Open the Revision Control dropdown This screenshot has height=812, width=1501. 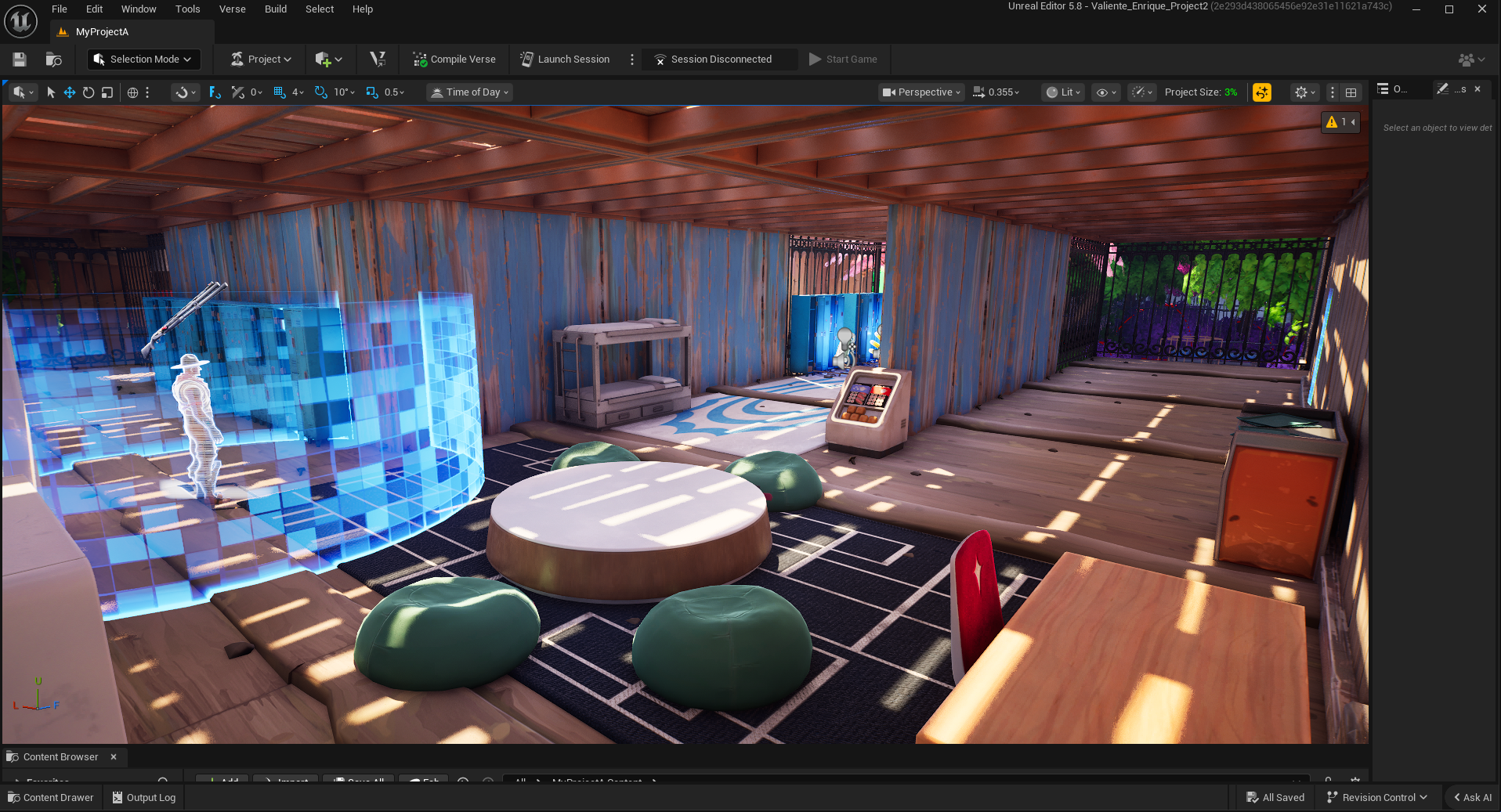click(1377, 798)
